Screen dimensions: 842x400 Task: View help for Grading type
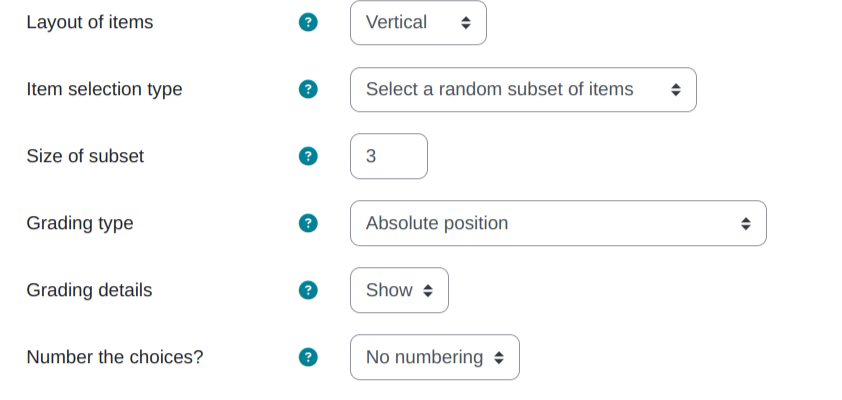click(308, 223)
